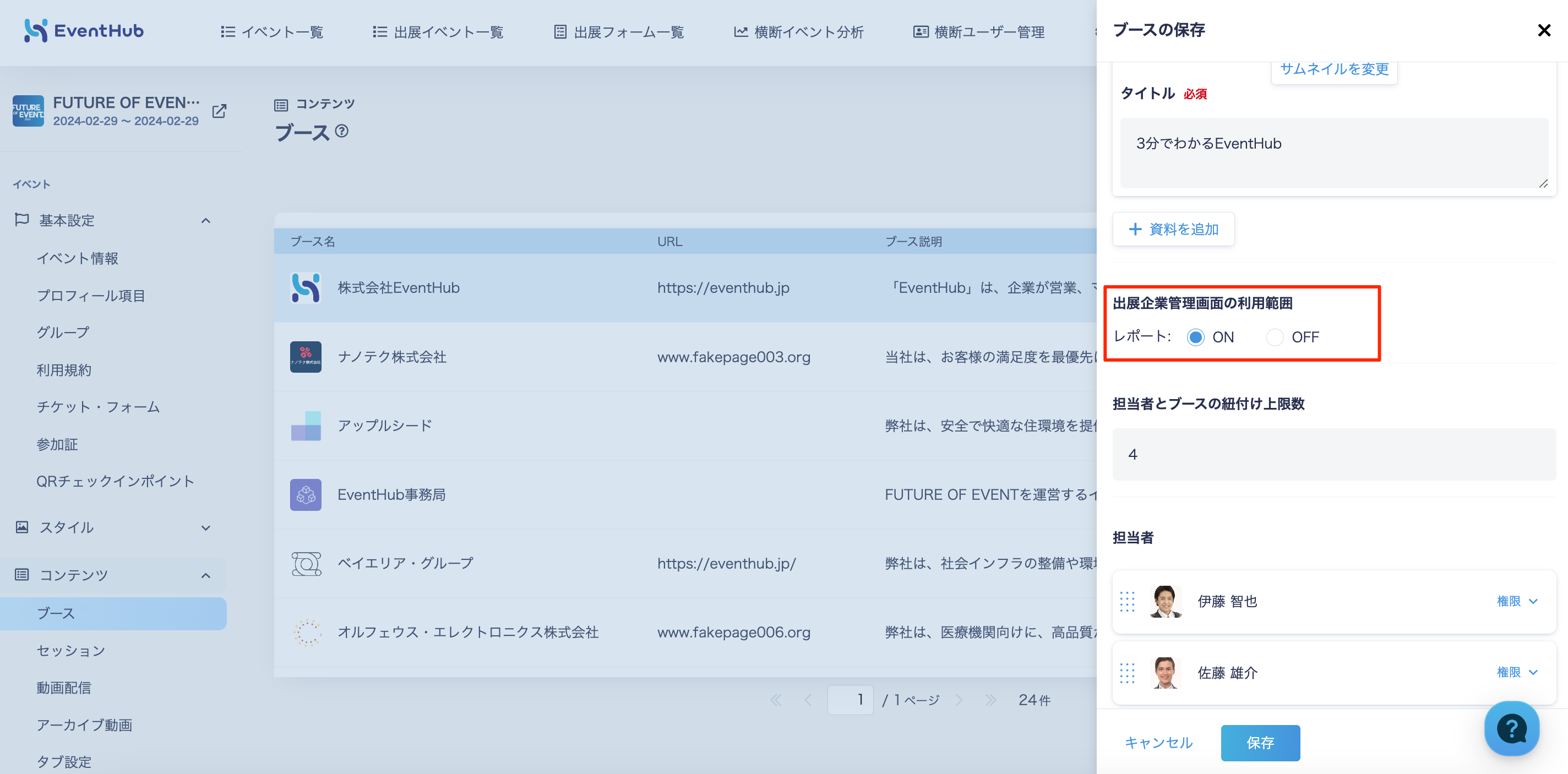
Task: Select セッション in sidebar
Action: click(70, 651)
